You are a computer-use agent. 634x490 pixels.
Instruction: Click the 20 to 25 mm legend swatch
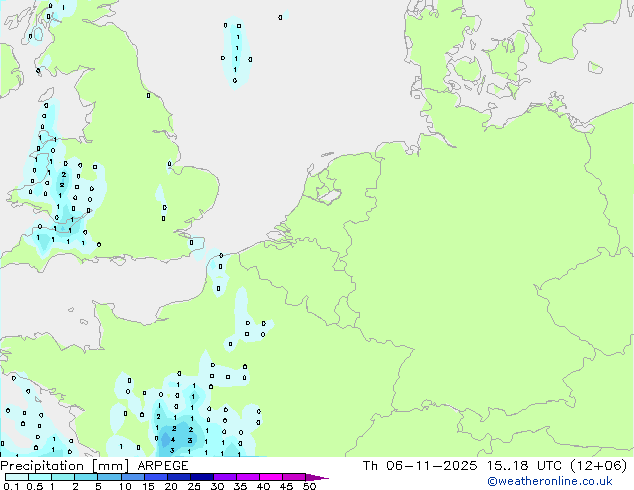click(x=178, y=477)
